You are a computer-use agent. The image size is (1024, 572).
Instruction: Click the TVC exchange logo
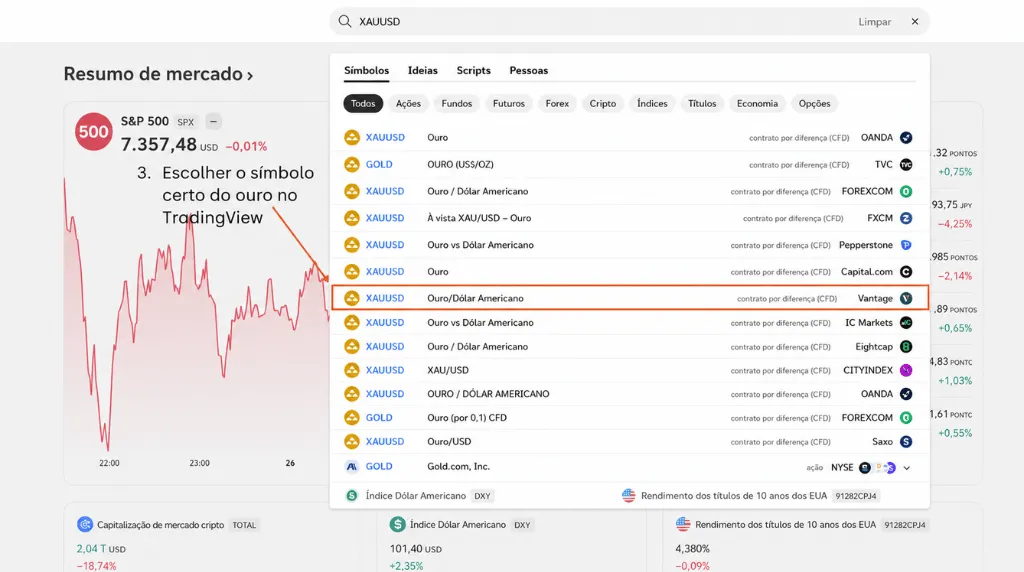click(x=906, y=165)
